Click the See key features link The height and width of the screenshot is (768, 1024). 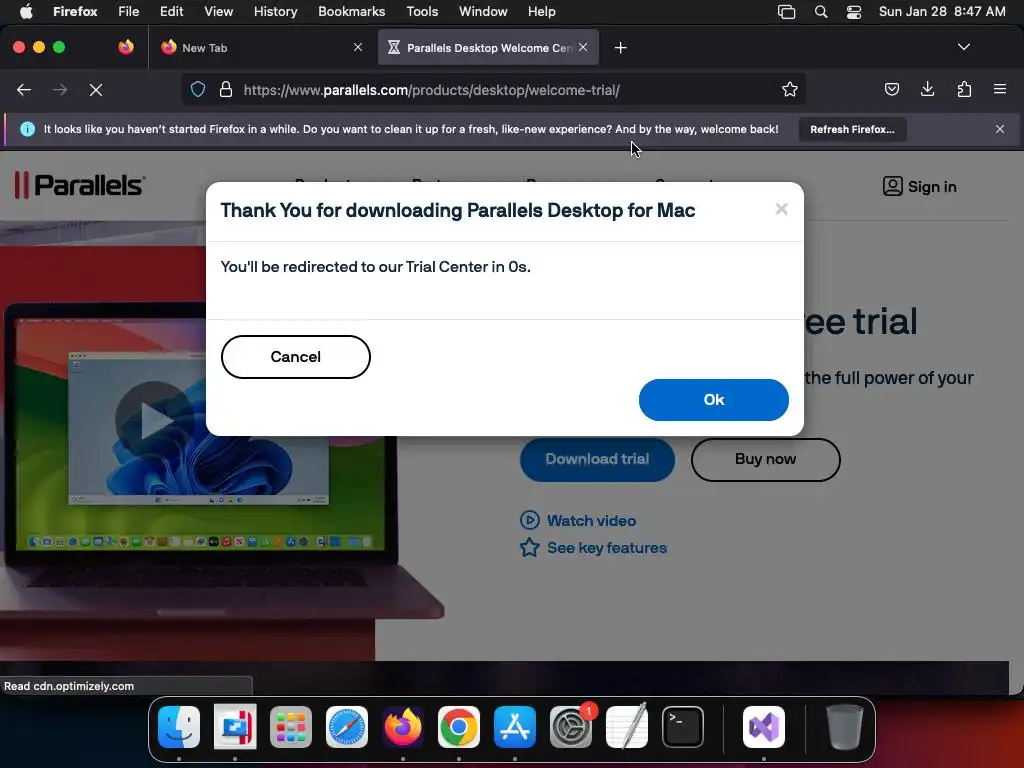tap(593, 548)
